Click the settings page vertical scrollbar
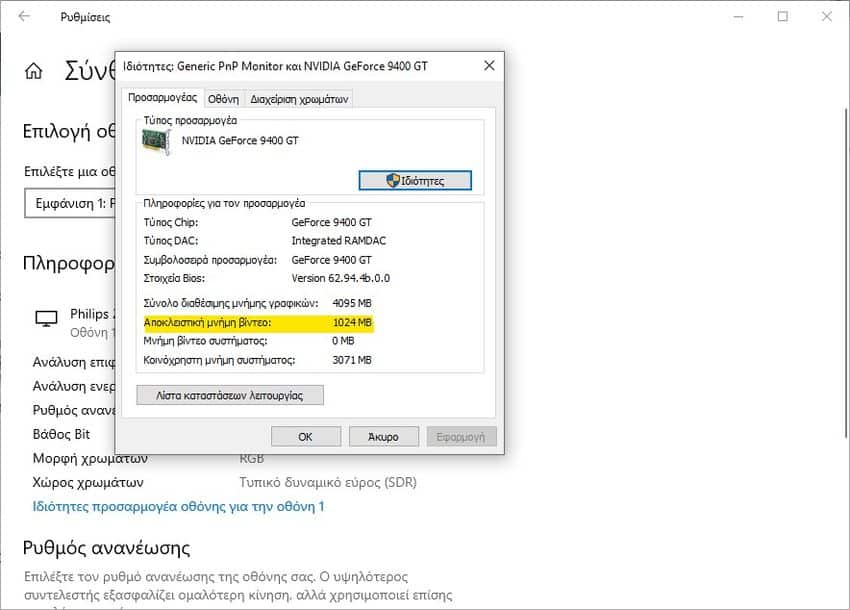The height and width of the screenshot is (610, 850). 846,271
